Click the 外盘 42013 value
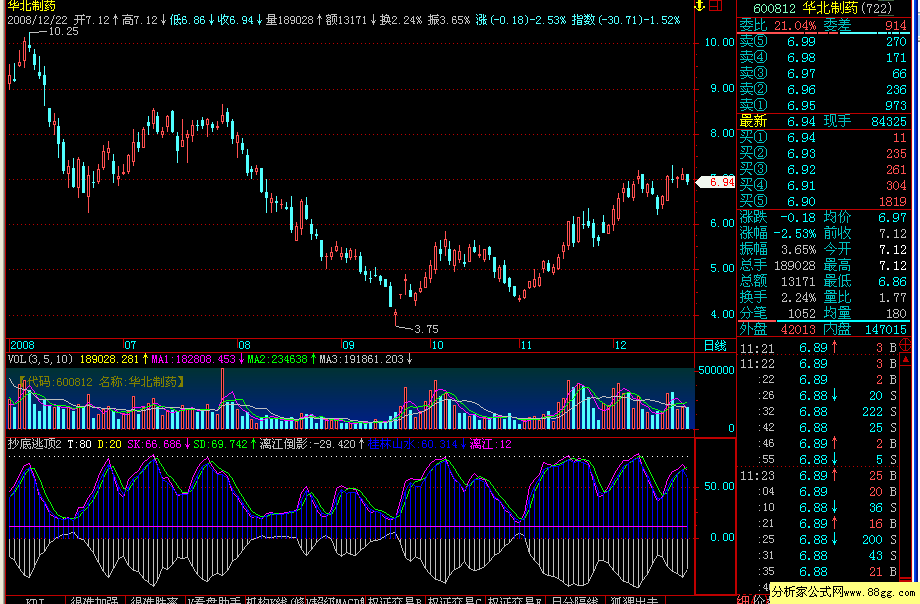Screen dimensions: 920x604 click(798, 329)
